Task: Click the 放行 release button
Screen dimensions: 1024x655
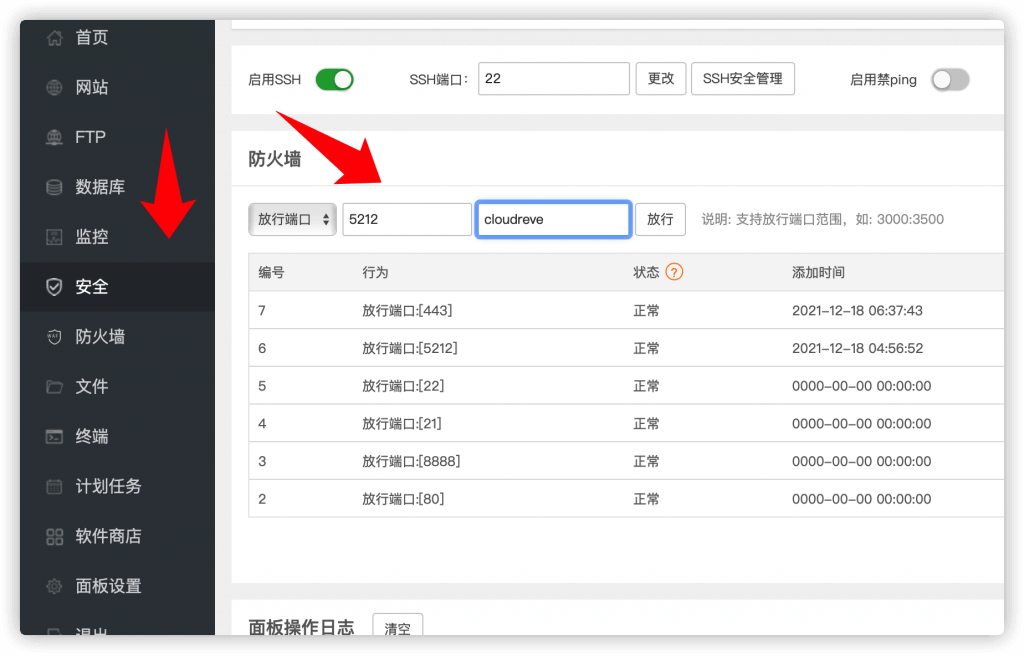Action: click(x=660, y=219)
